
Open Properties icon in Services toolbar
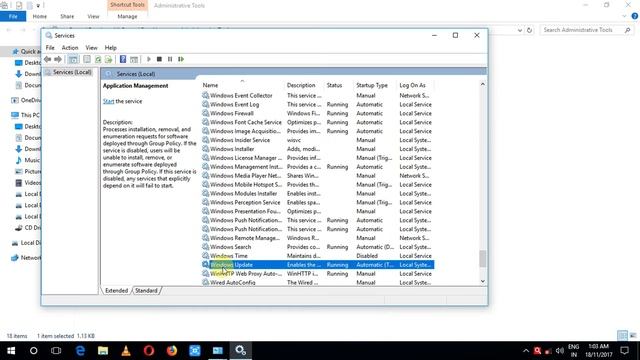87,59
